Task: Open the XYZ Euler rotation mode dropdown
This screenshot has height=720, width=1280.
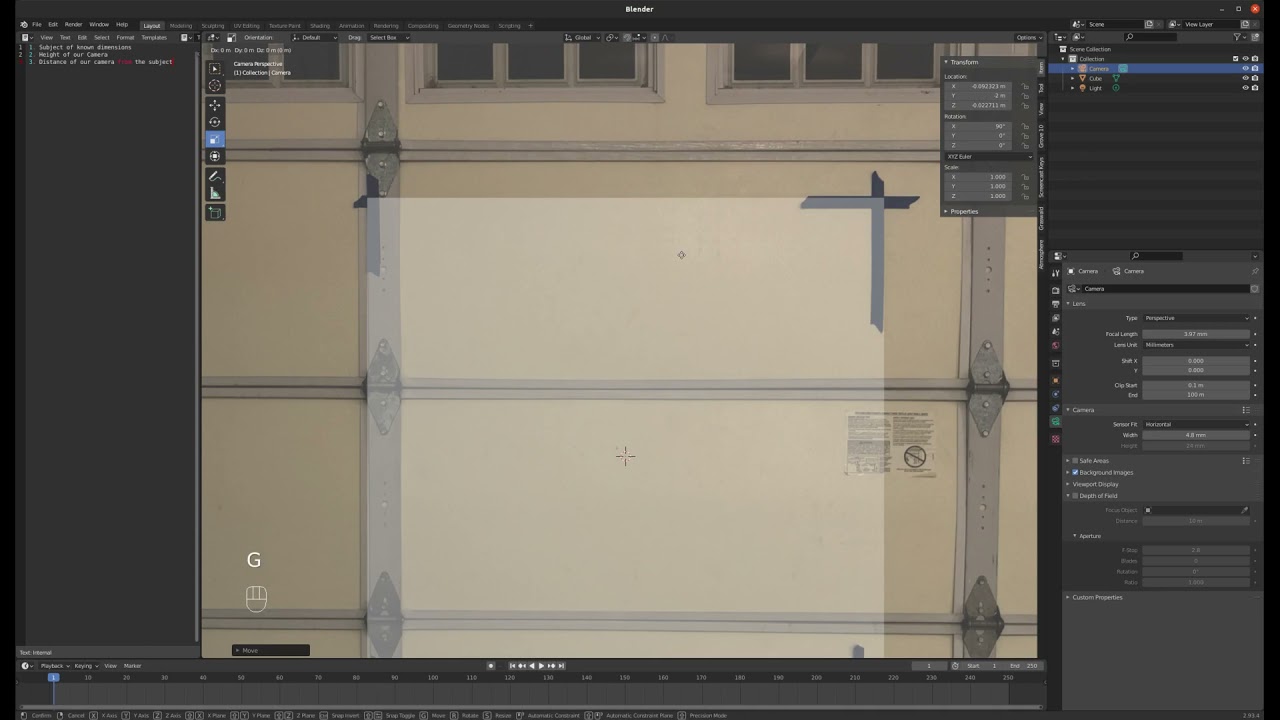Action: (989, 157)
